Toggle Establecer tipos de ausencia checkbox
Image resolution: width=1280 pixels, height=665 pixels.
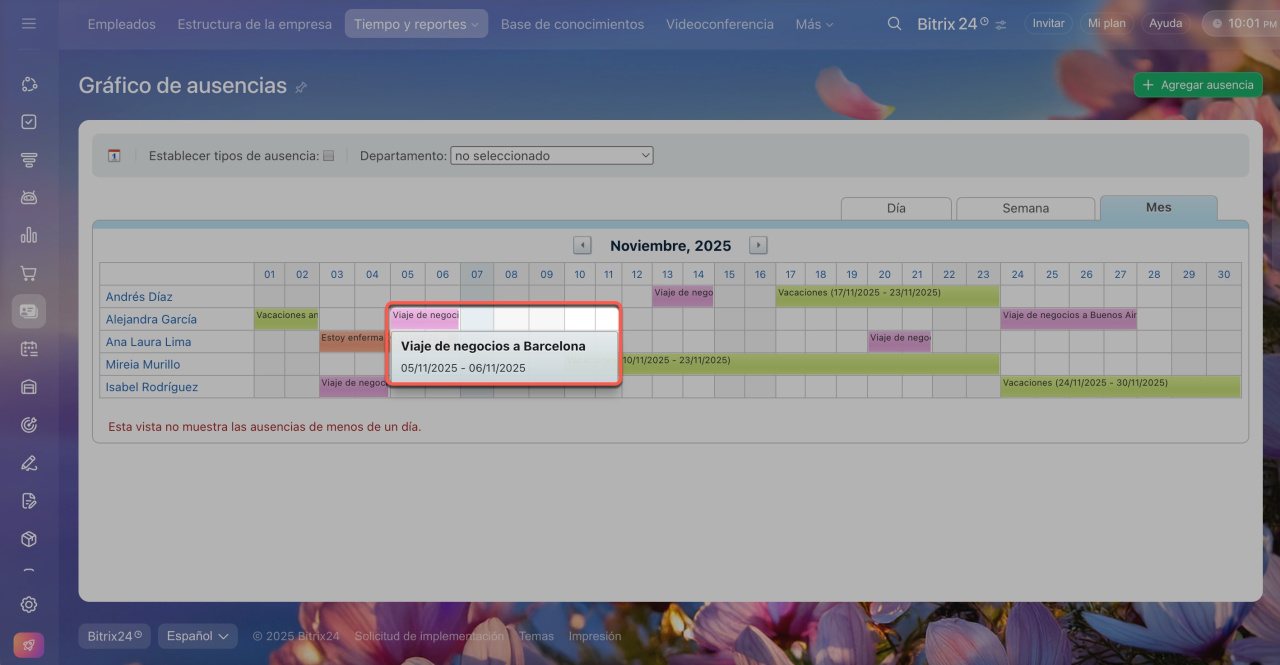pyautogui.click(x=328, y=156)
